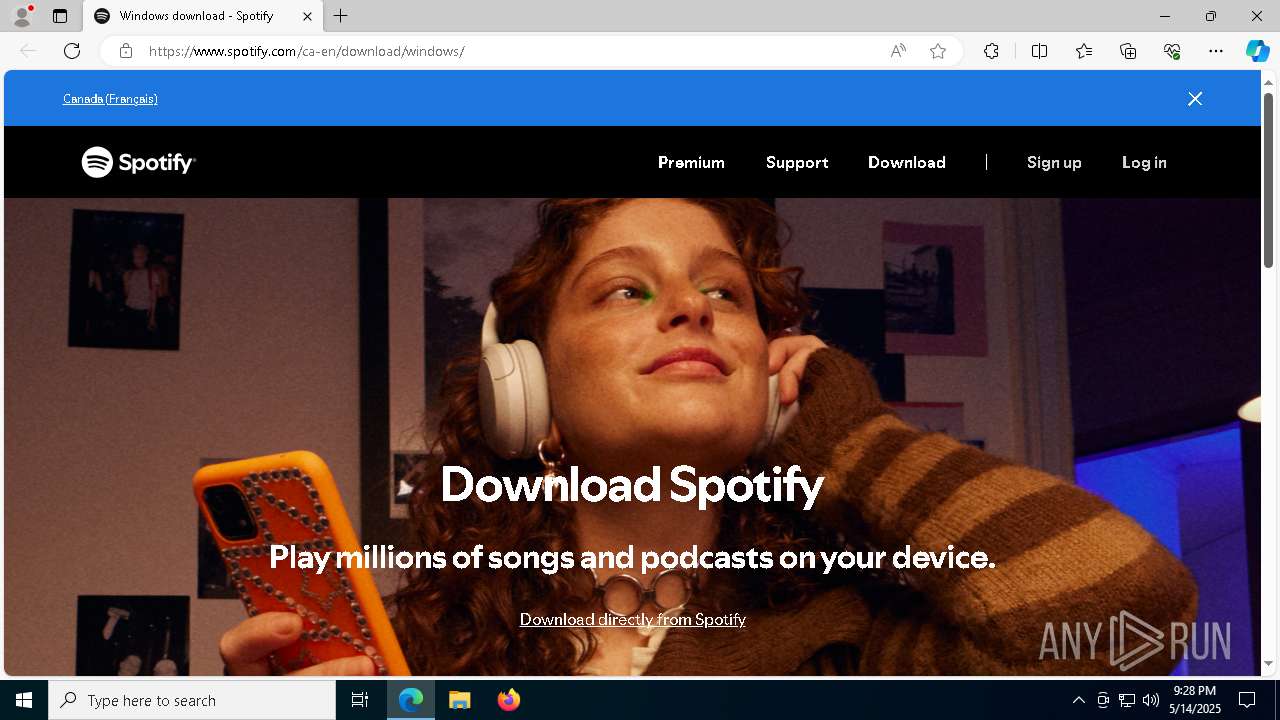Click Microsoft Edge taskbar icon
This screenshot has height=720, width=1280.
(411, 700)
